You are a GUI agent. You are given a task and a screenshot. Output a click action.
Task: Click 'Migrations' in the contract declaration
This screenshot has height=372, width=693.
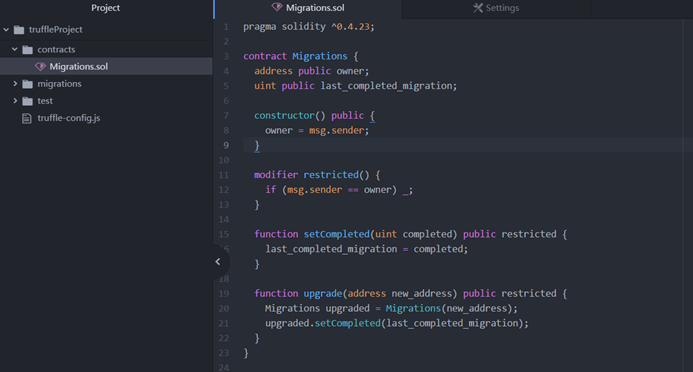[x=320, y=57]
